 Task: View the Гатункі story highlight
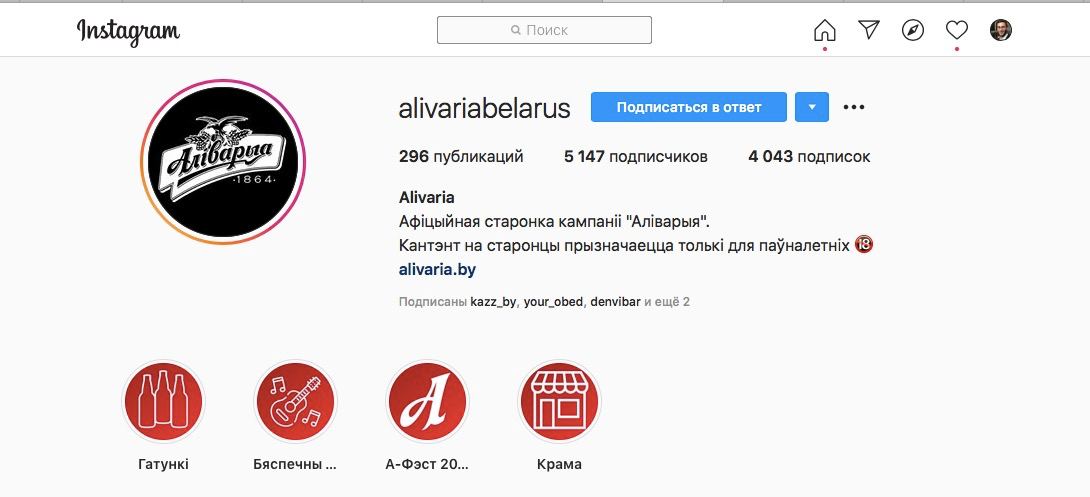163,402
